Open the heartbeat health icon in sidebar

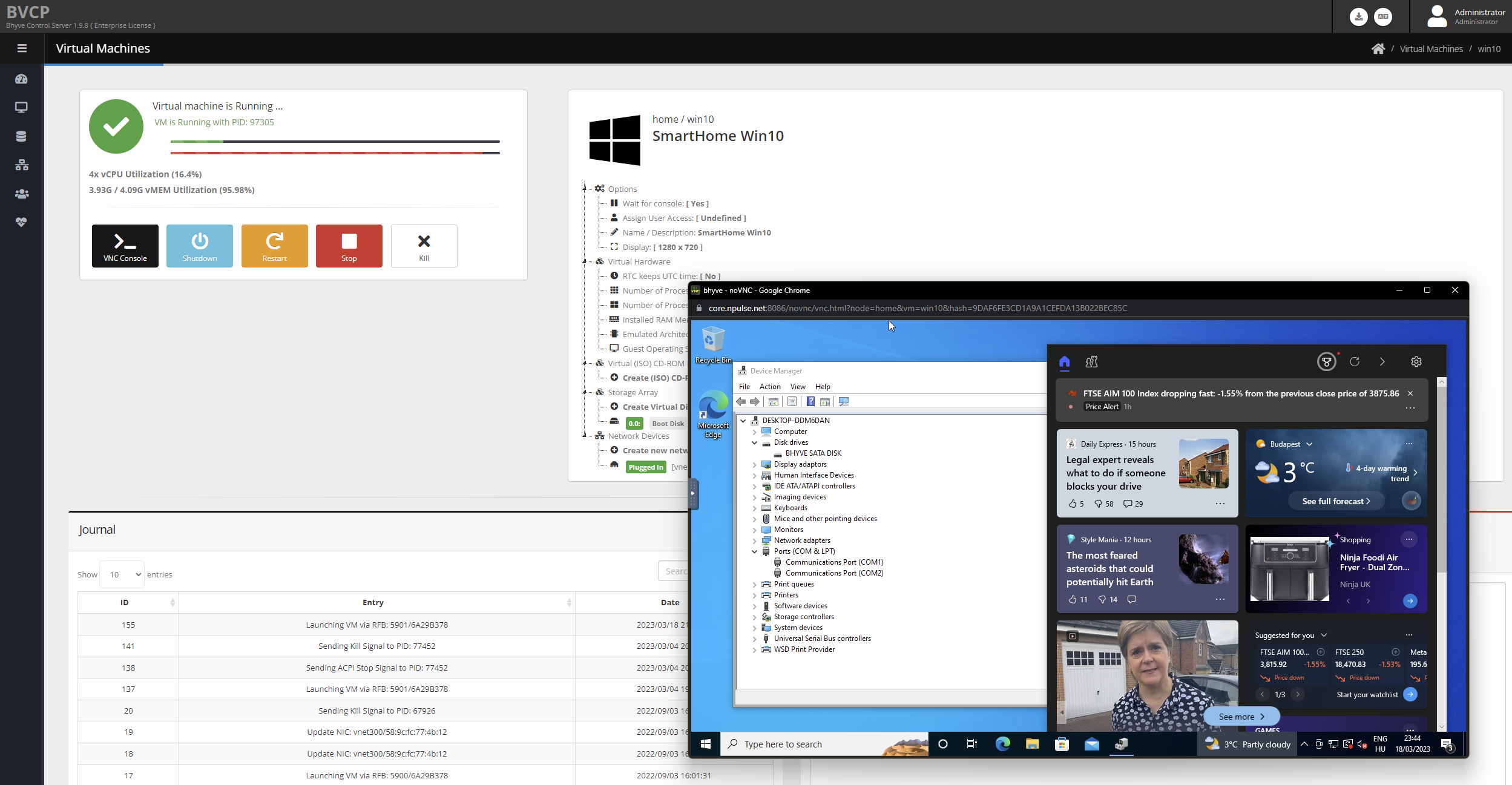coord(21,222)
